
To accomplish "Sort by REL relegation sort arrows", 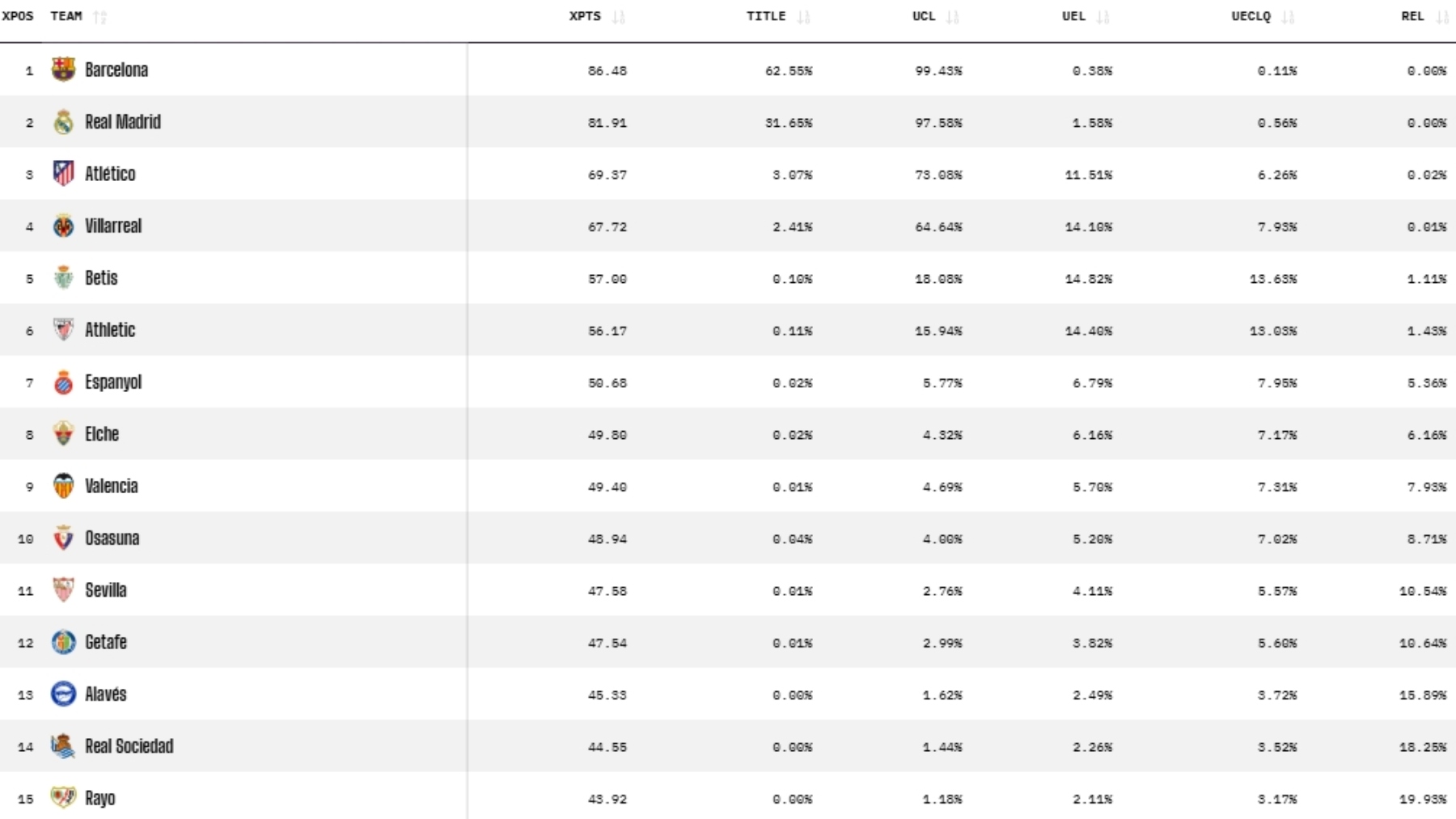I will 1442,17.
